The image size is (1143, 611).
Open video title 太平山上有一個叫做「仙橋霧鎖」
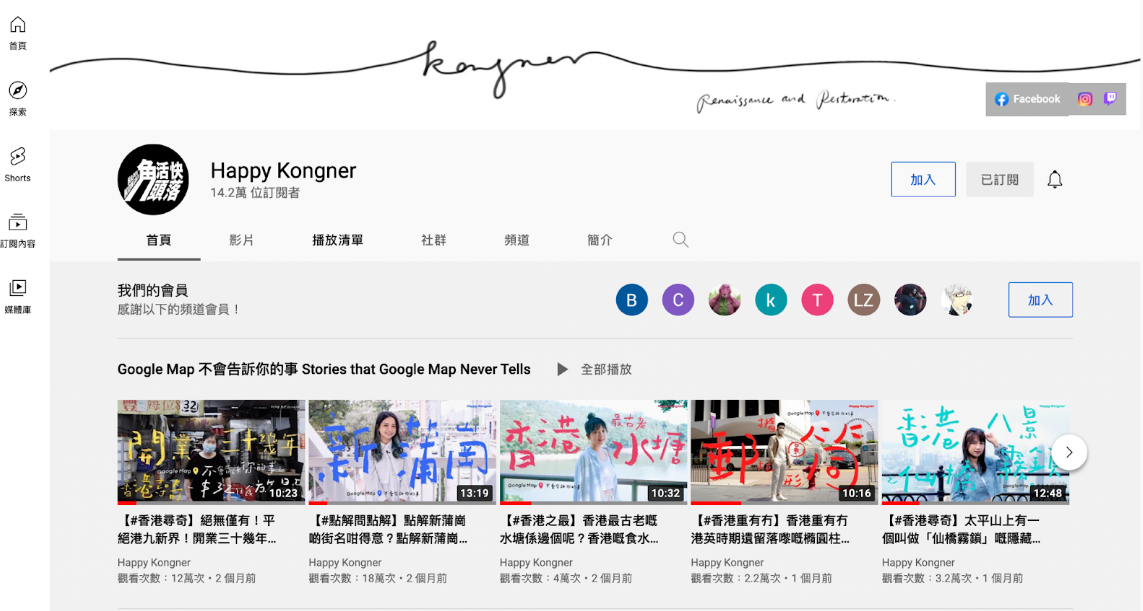click(961, 529)
